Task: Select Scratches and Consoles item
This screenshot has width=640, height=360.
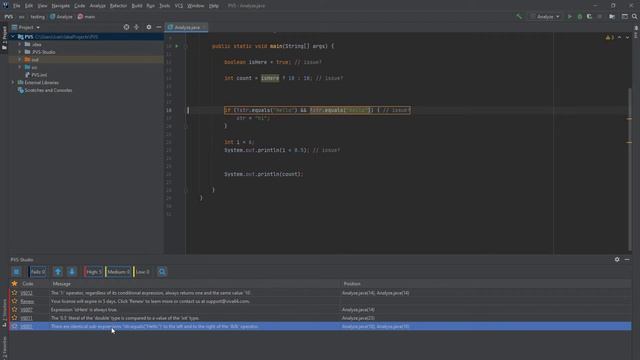Action: click(x=45, y=90)
